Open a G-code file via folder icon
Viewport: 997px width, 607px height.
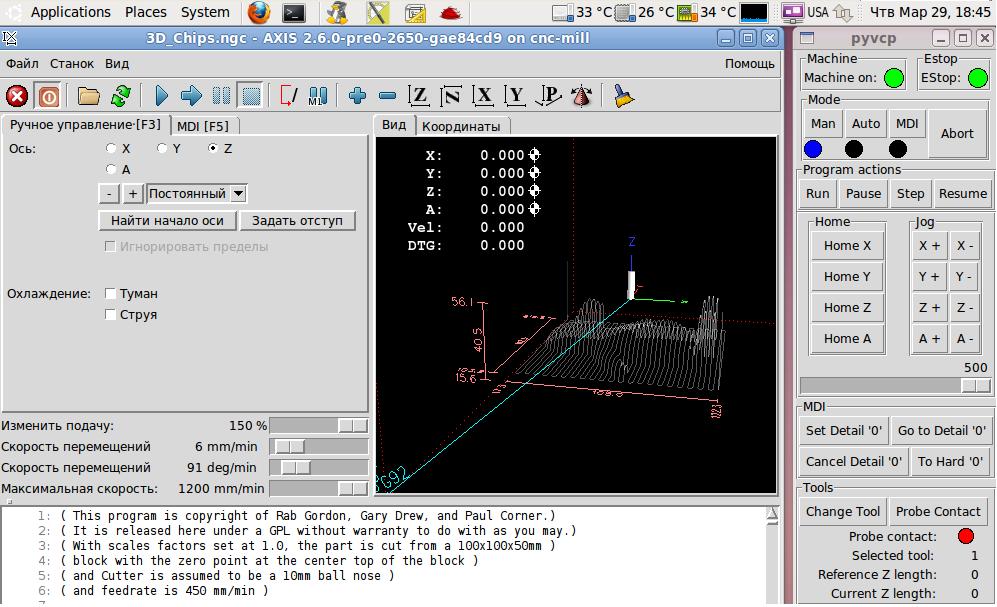pyautogui.click(x=88, y=97)
